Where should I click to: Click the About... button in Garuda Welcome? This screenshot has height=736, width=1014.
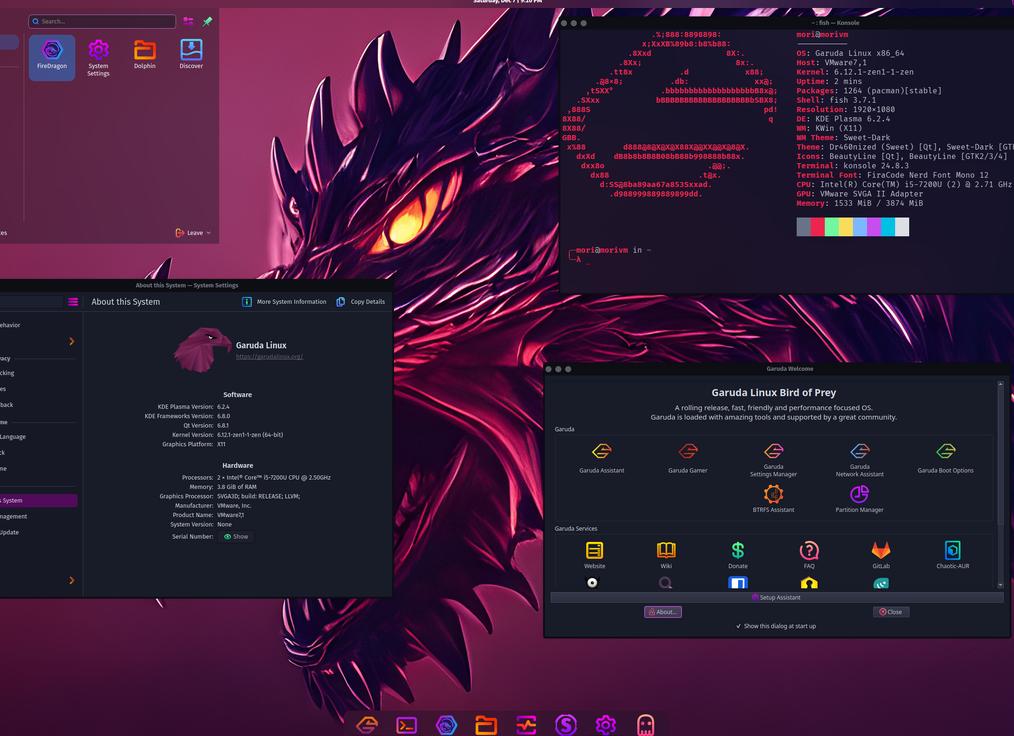(663, 612)
